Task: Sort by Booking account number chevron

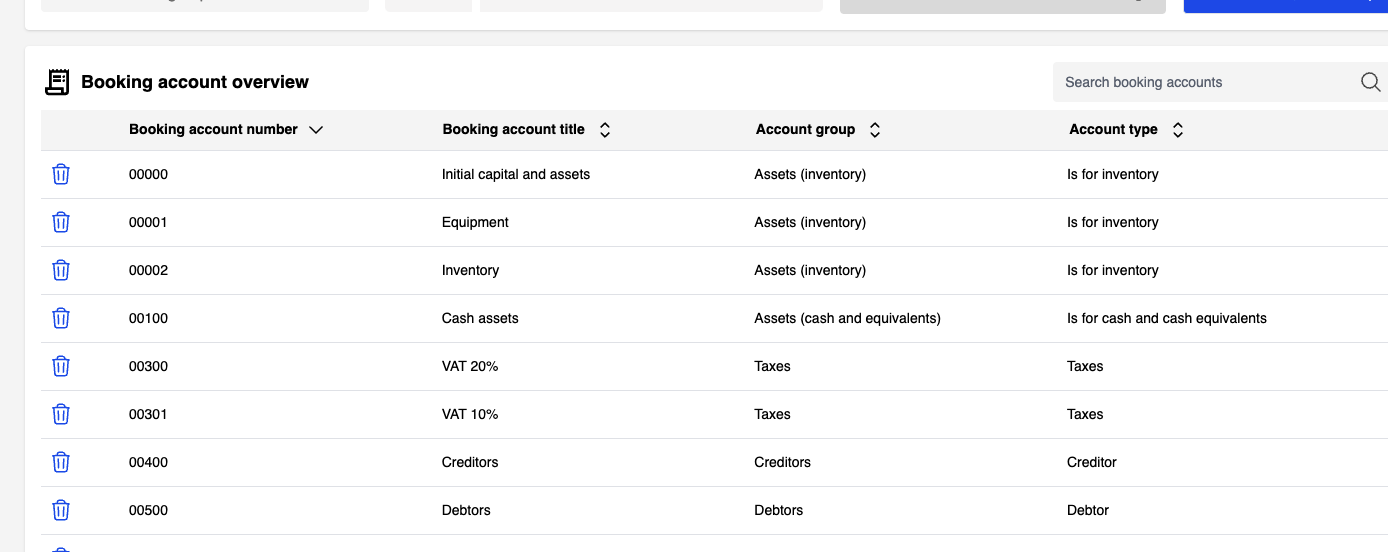Action: [316, 130]
